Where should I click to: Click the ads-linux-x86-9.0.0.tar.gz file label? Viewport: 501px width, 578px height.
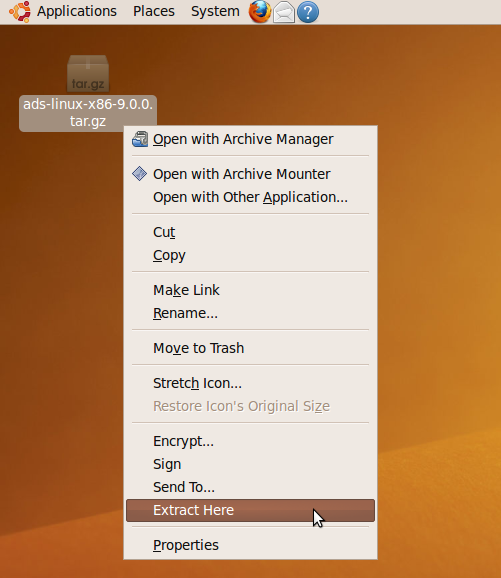click(88, 113)
